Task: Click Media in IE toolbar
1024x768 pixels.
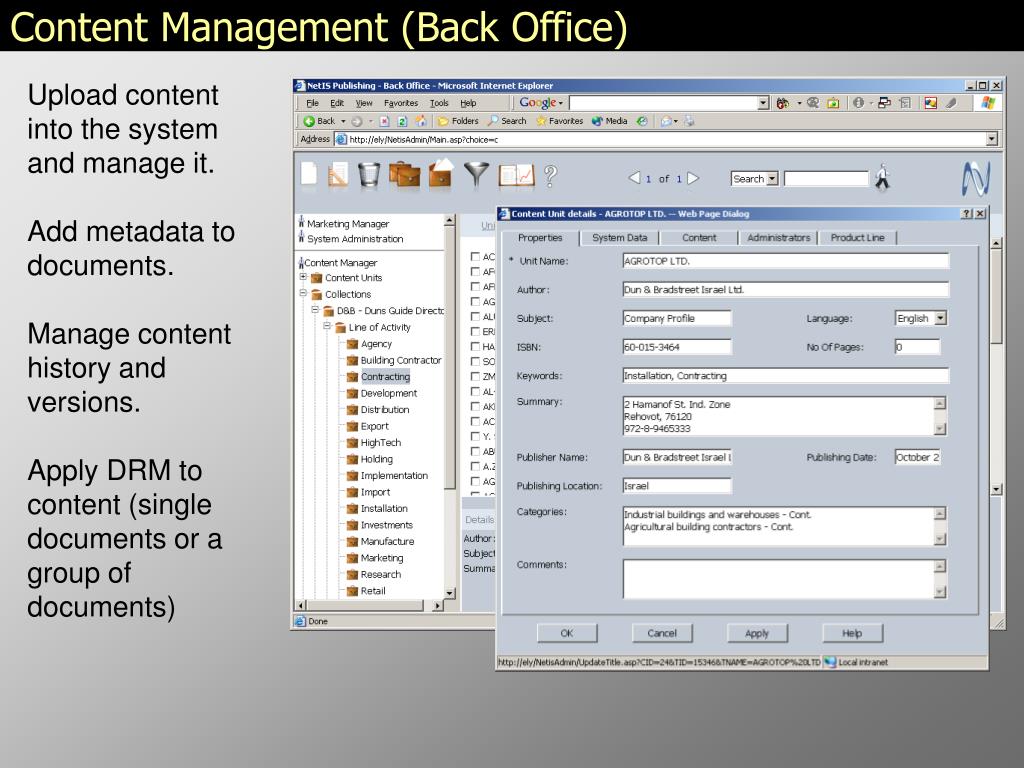Action: coord(609,121)
